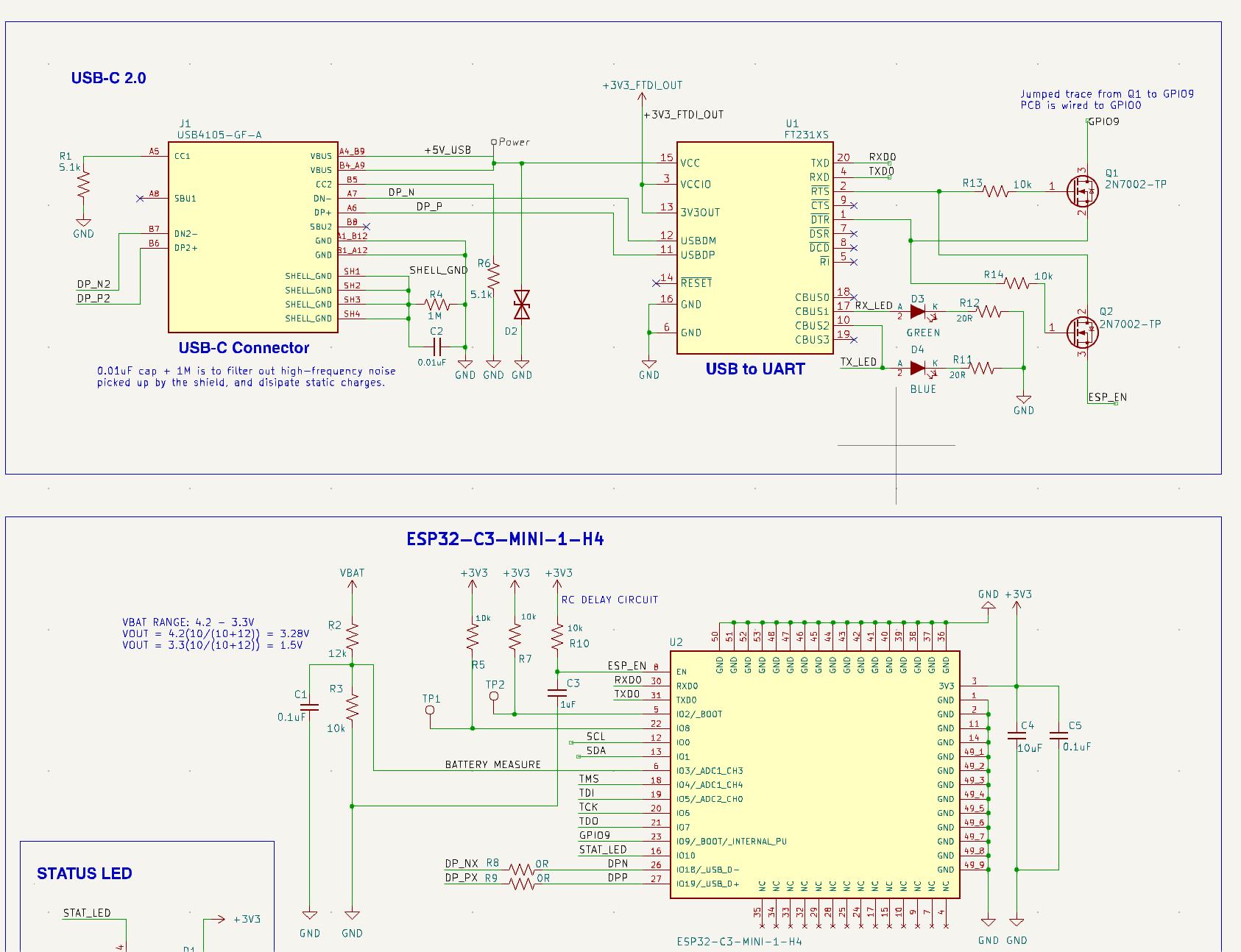Select the J1 USB4105-GF-A connector body
The image size is (1241, 952).
coord(253,238)
